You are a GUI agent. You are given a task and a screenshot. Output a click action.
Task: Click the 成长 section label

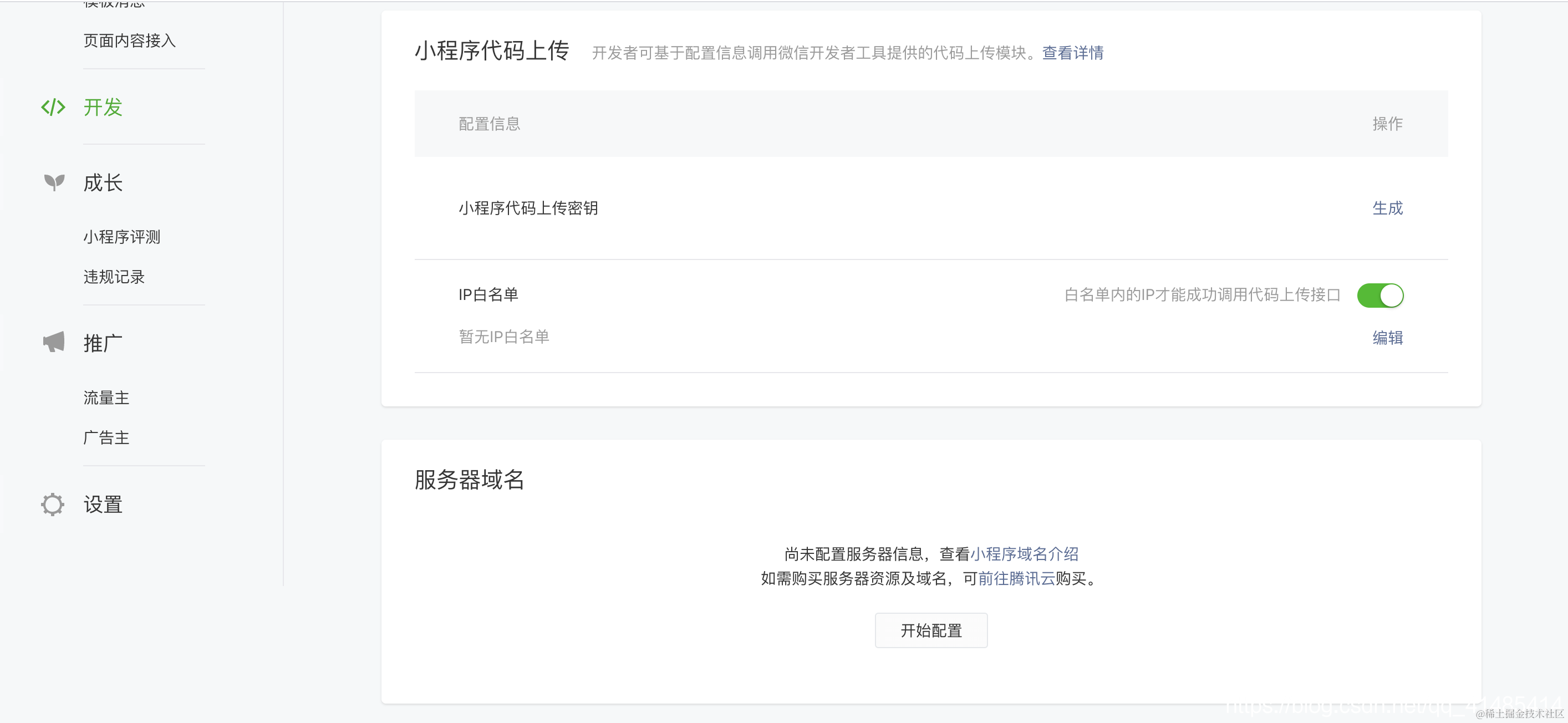pyautogui.click(x=104, y=182)
